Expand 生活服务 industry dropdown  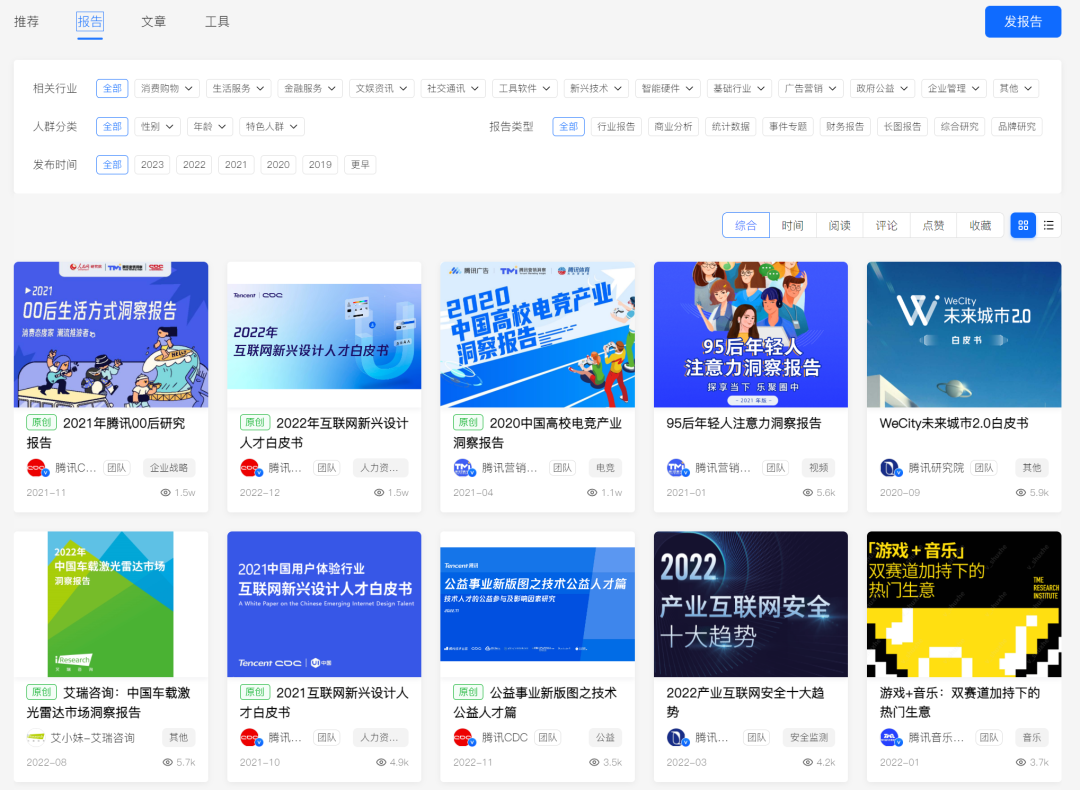[238, 88]
